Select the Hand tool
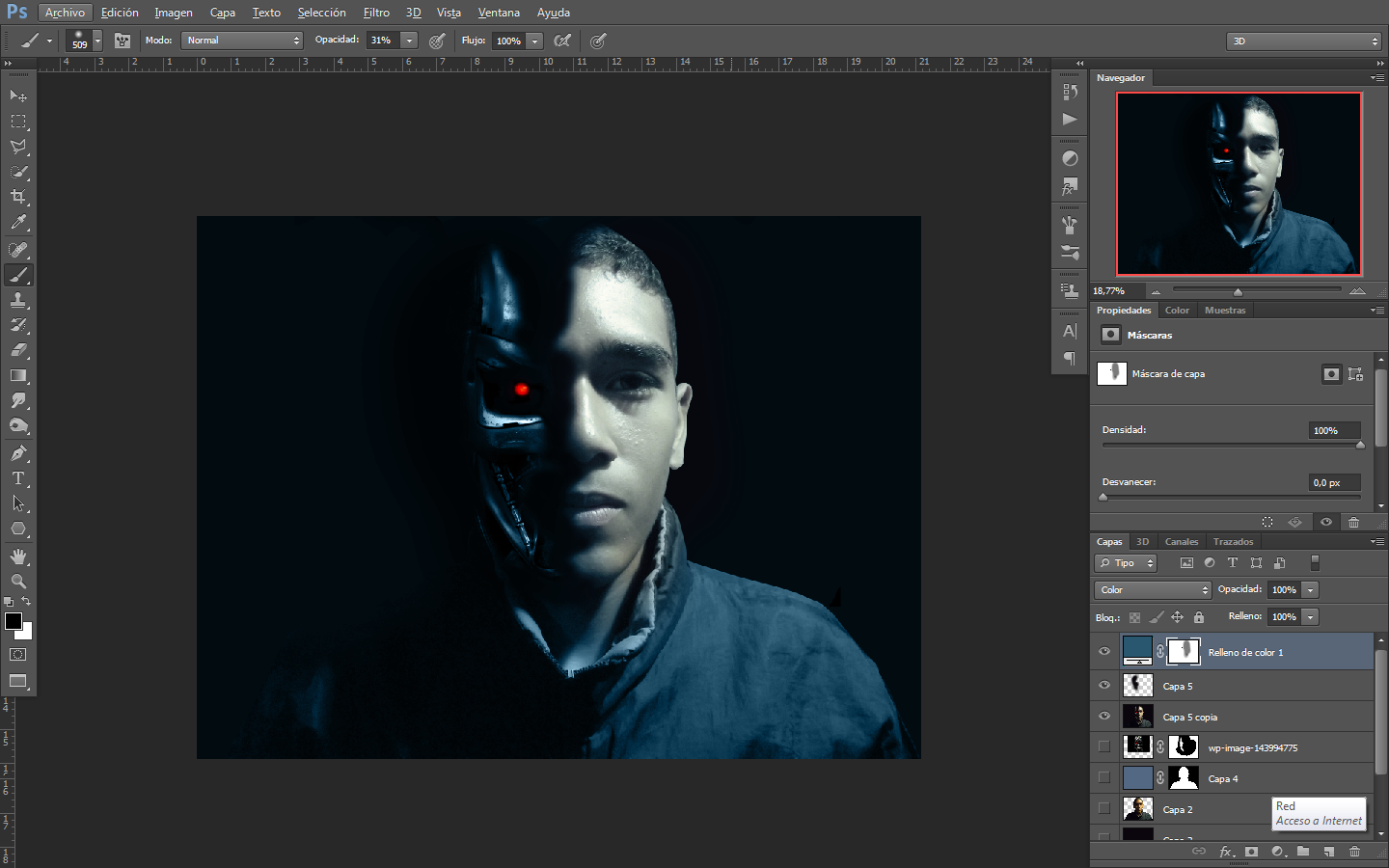 click(18, 556)
